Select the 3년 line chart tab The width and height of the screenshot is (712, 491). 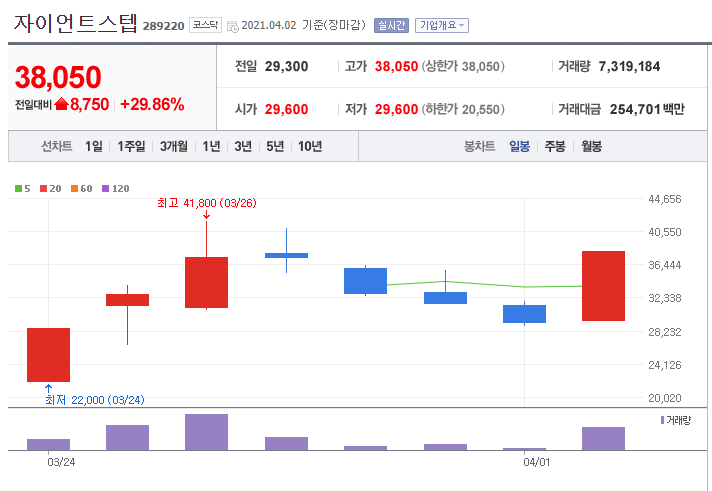pyautogui.click(x=243, y=146)
